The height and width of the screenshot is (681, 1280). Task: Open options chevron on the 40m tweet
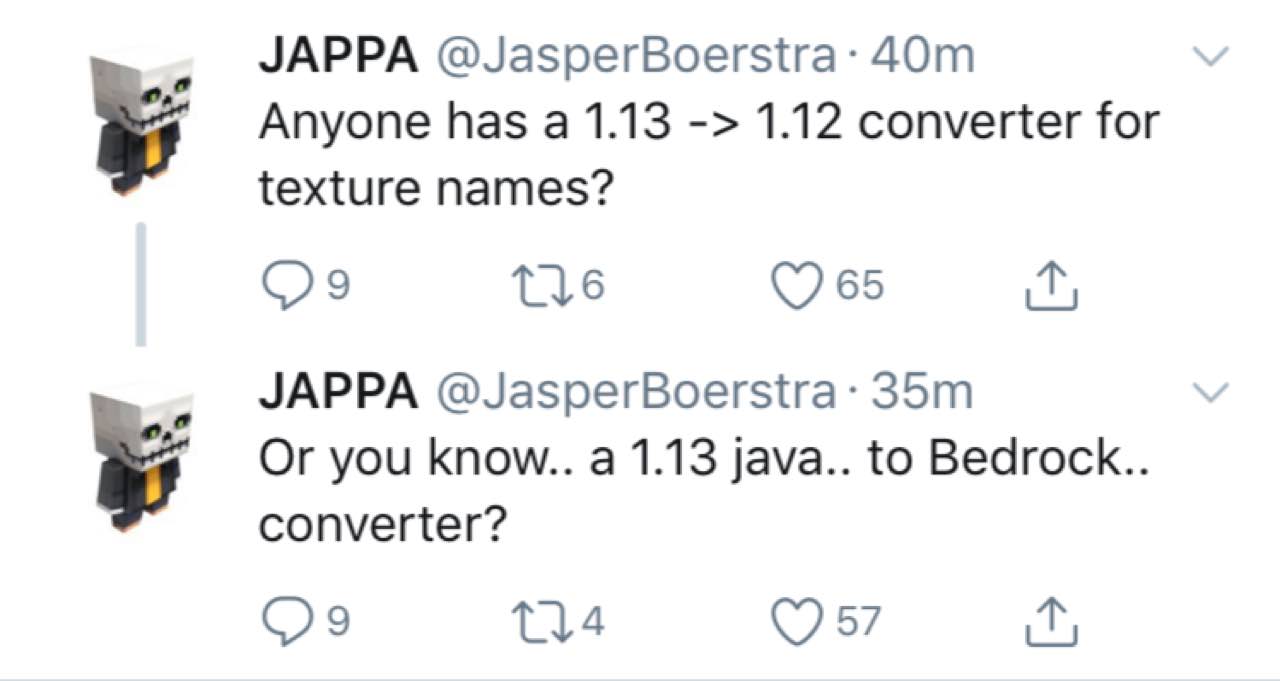pos(1211,58)
